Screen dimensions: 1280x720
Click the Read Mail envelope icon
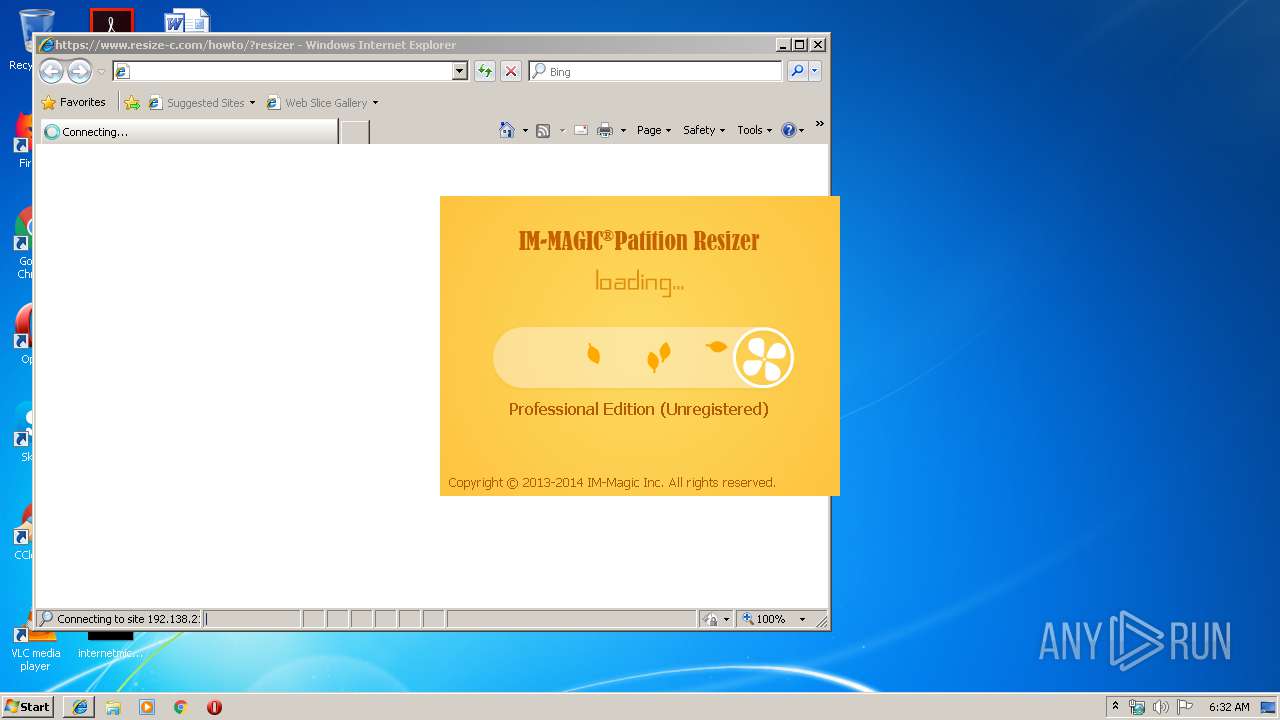pyautogui.click(x=581, y=130)
